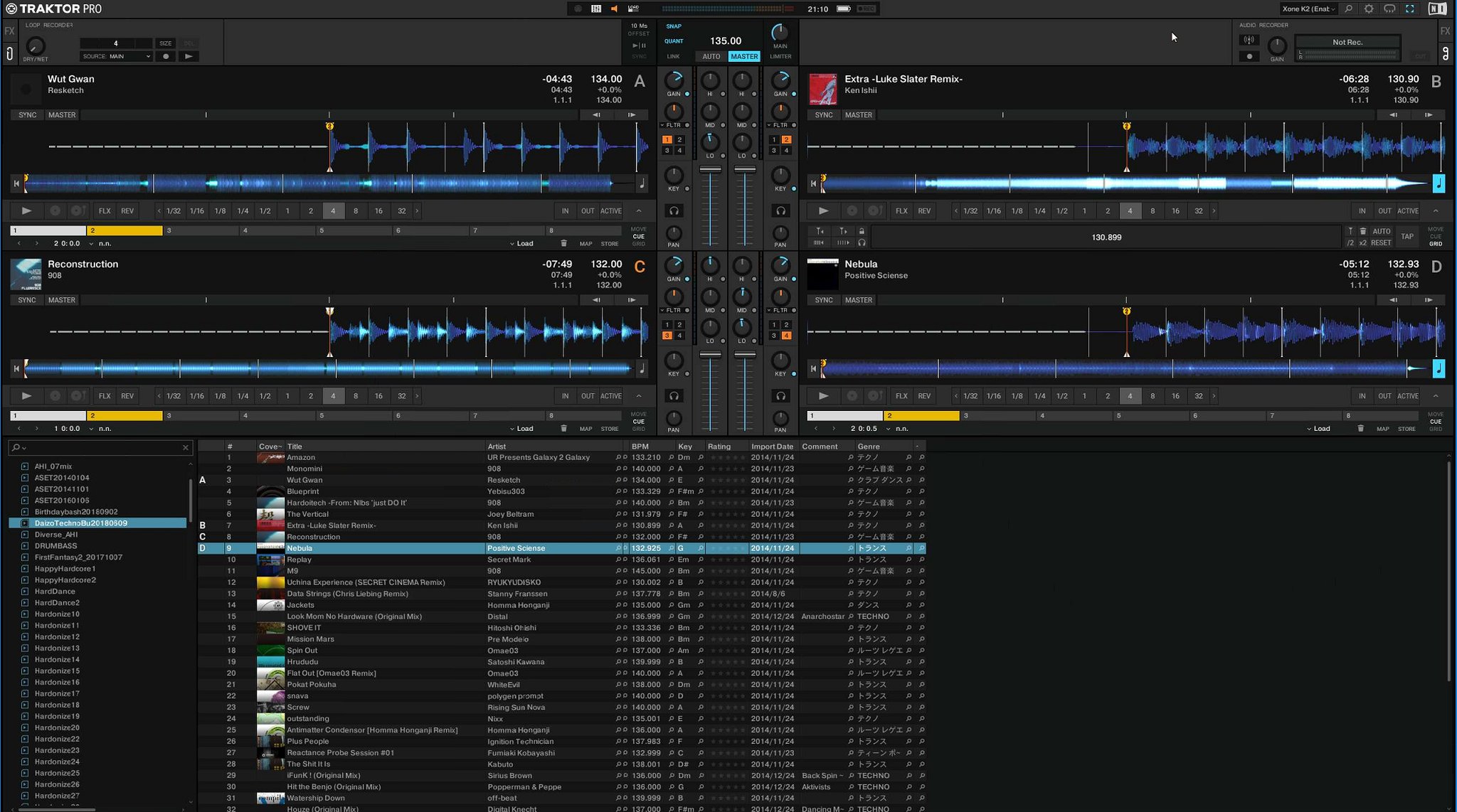Toggle REV reverse on deck D
This screenshot has height=812, width=1457.
pos(923,396)
